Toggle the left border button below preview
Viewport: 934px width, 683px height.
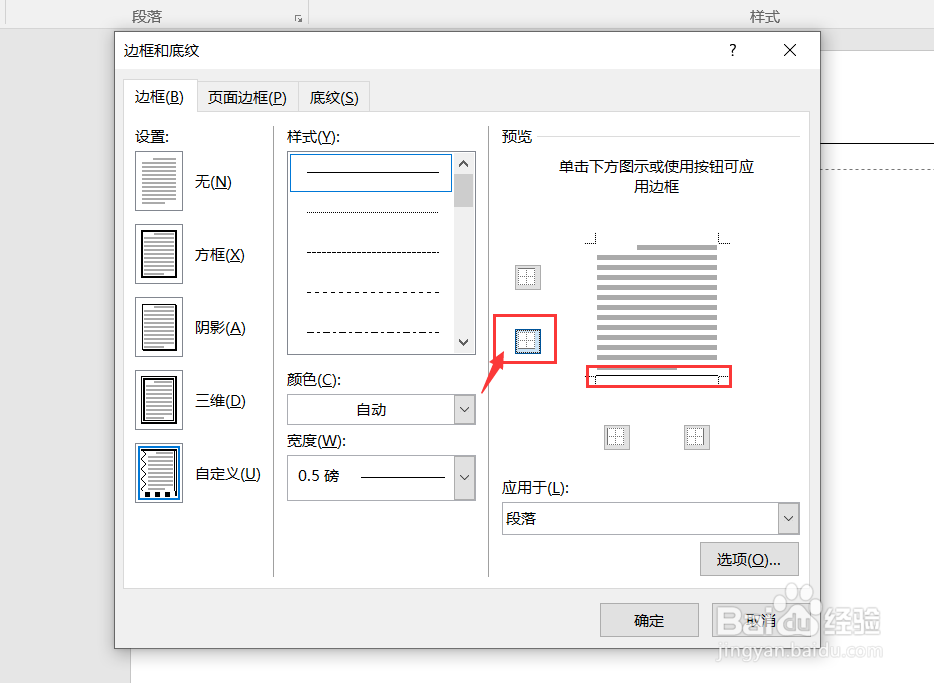[x=617, y=438]
